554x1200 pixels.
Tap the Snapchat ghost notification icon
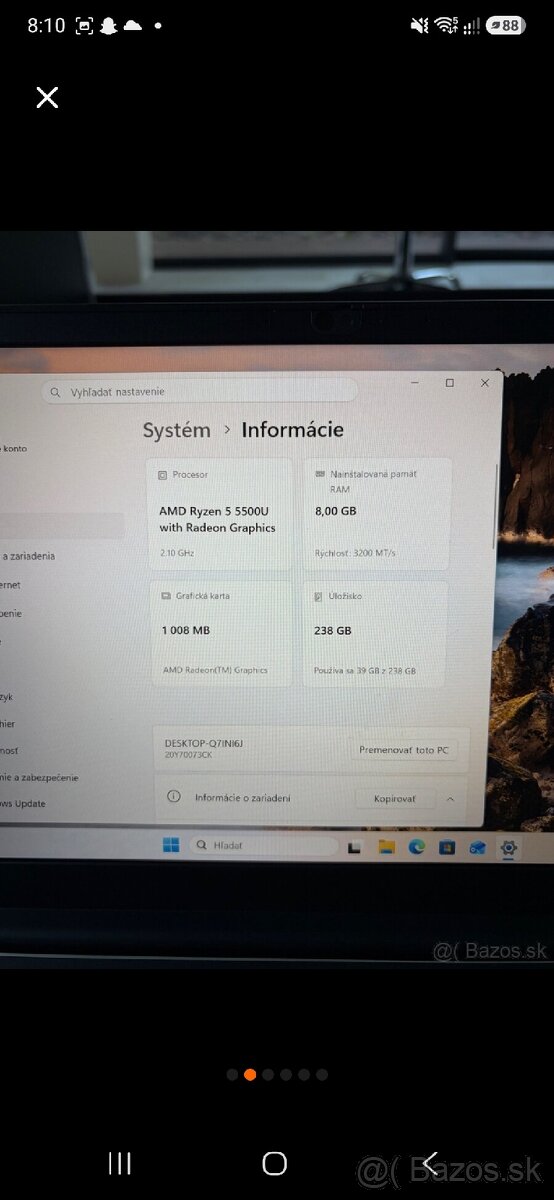coord(108,26)
